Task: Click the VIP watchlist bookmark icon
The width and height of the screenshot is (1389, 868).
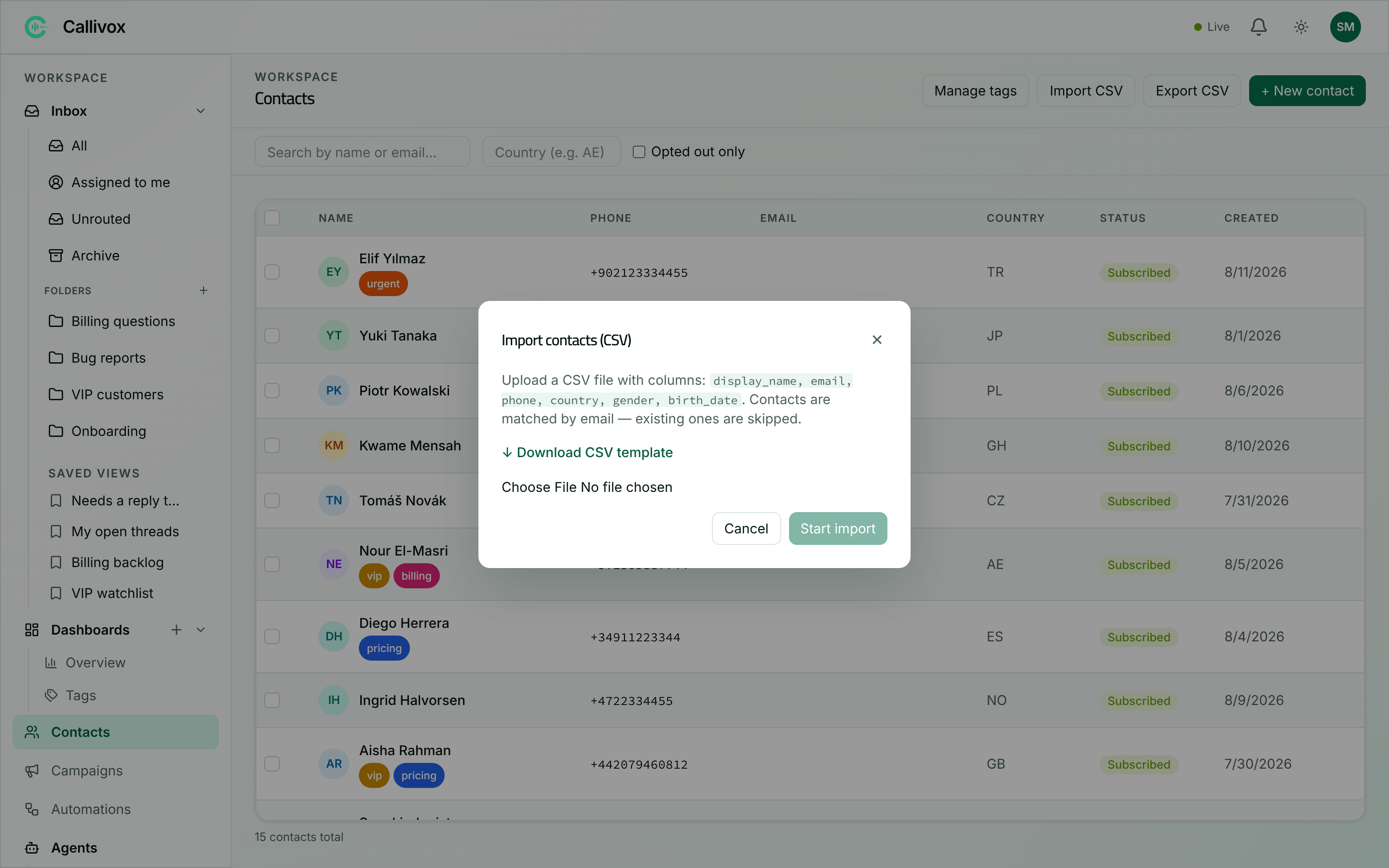Action: pyautogui.click(x=55, y=594)
